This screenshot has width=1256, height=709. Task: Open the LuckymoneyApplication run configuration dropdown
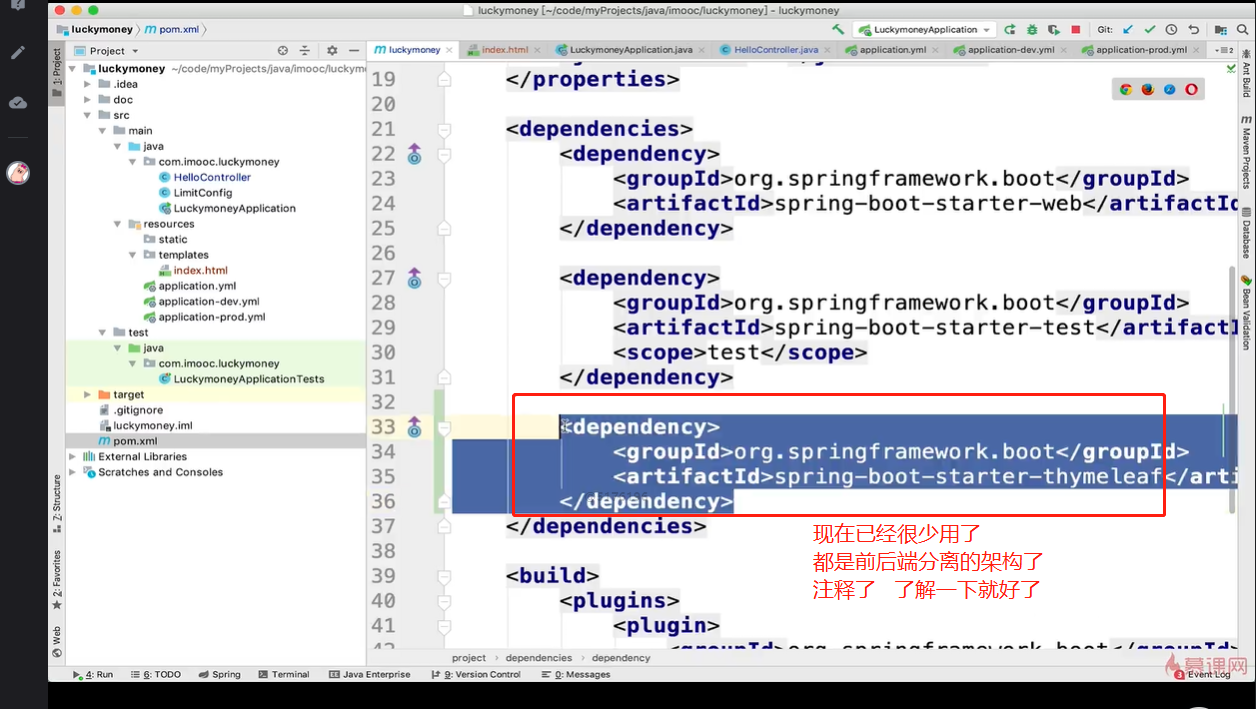coord(925,30)
